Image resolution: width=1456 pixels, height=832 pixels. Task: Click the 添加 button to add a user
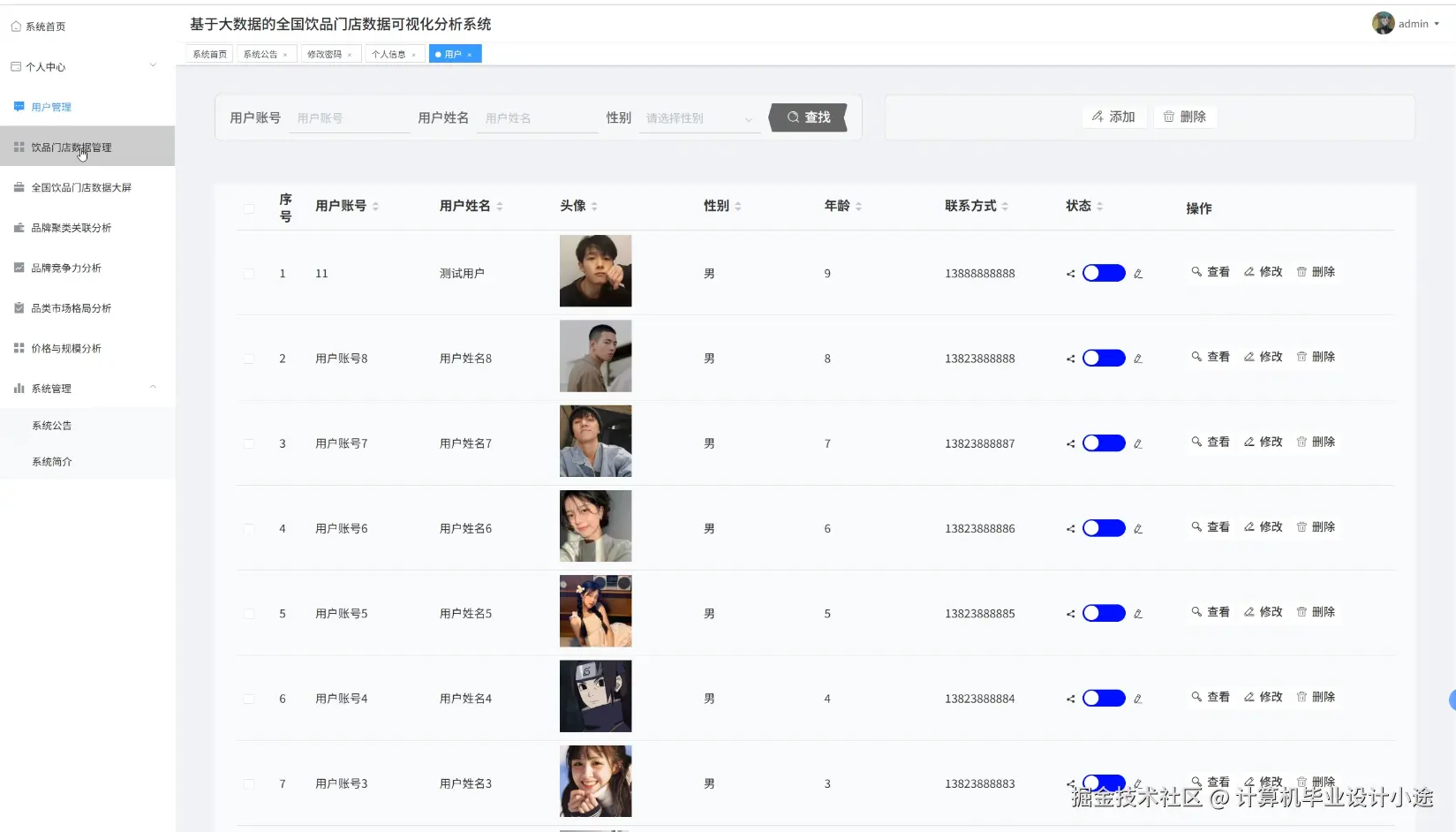[1113, 116]
